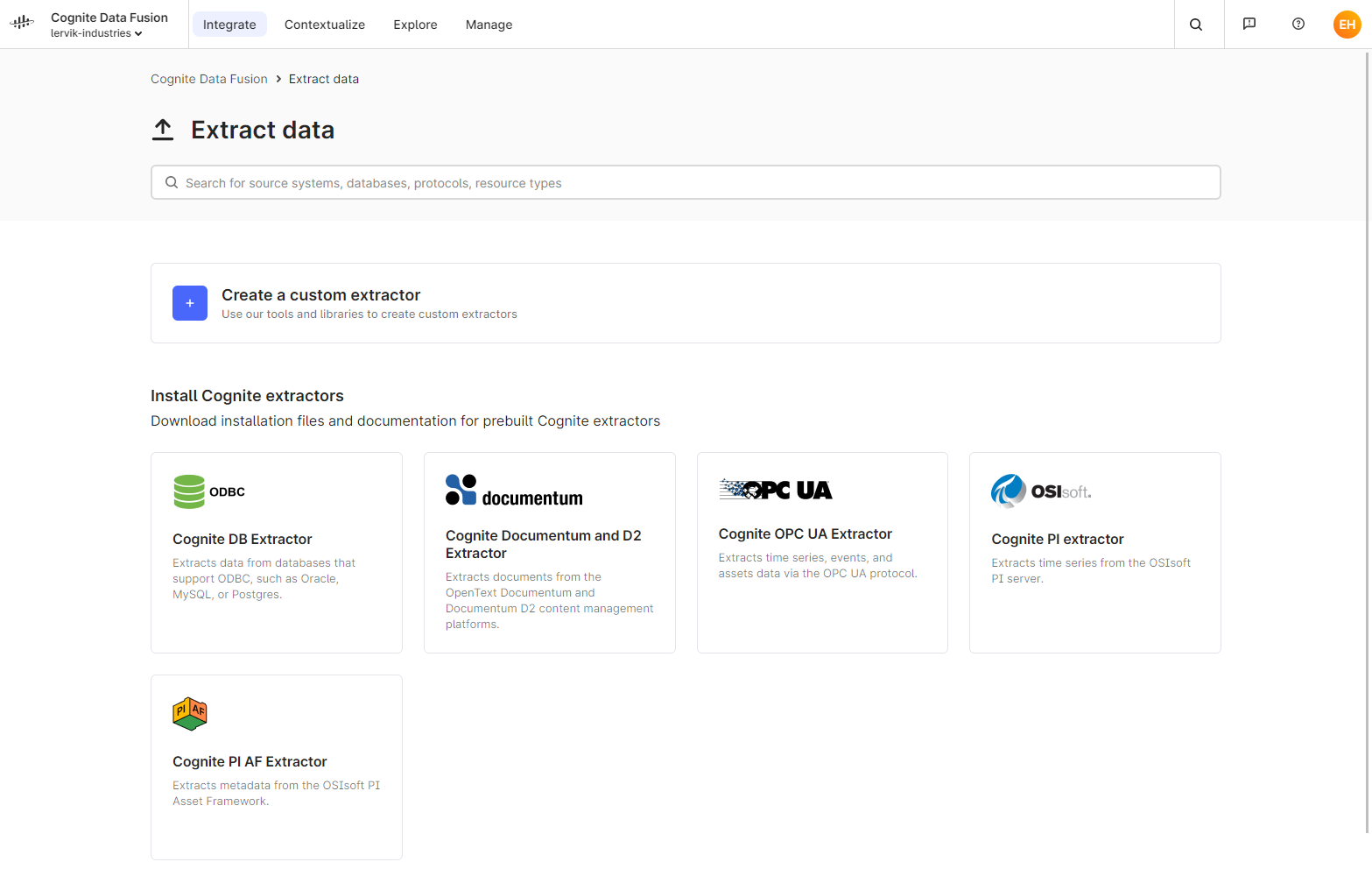Click 'Extracts data from databases' description
Image resolution: width=1372 pixels, height=869 pixels.
264,579
